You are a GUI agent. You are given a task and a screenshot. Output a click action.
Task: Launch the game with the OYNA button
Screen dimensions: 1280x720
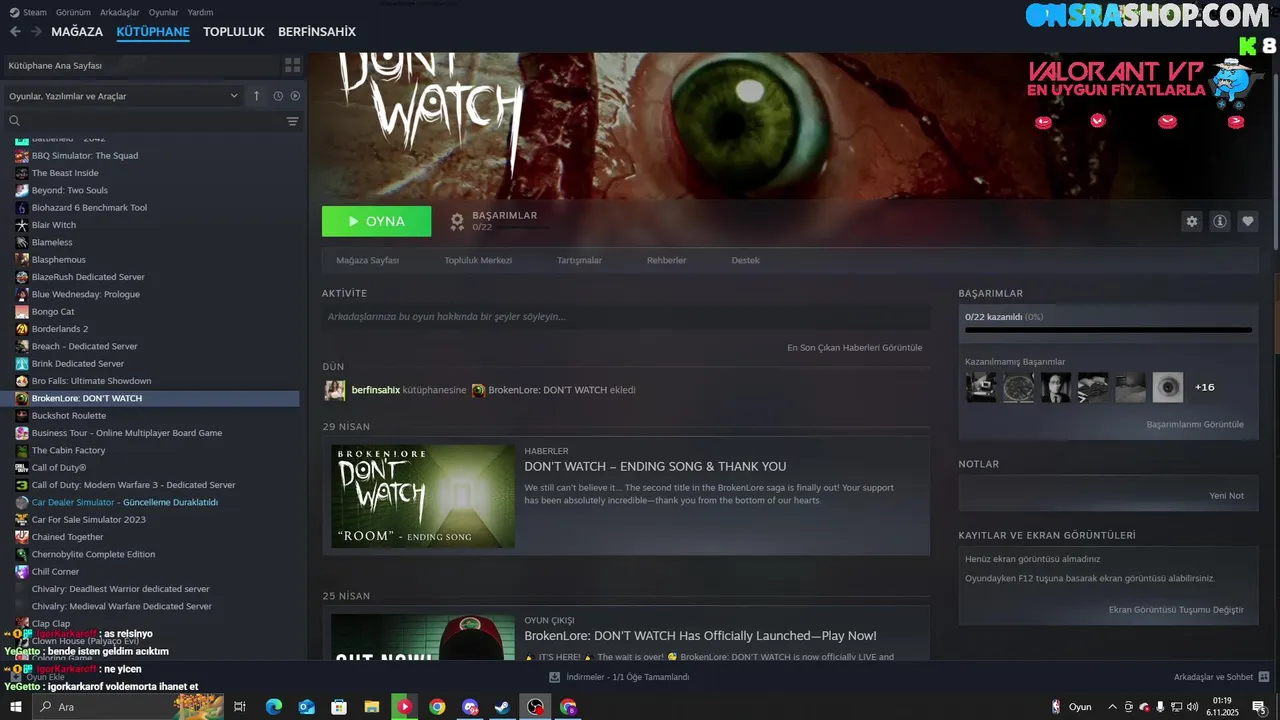[376, 221]
